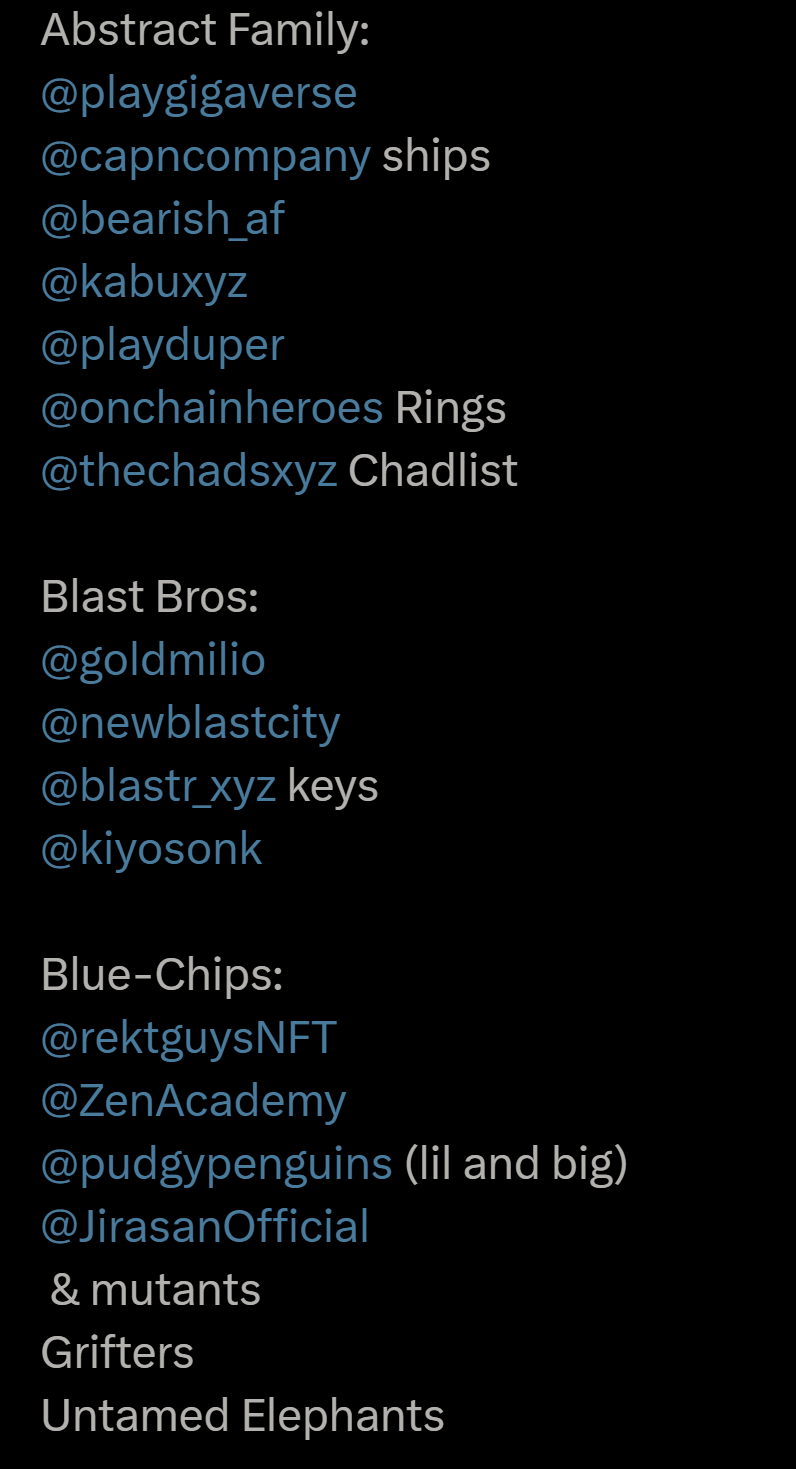Open the @kiyosonk profile
The height and width of the screenshot is (1469, 796).
[151, 849]
